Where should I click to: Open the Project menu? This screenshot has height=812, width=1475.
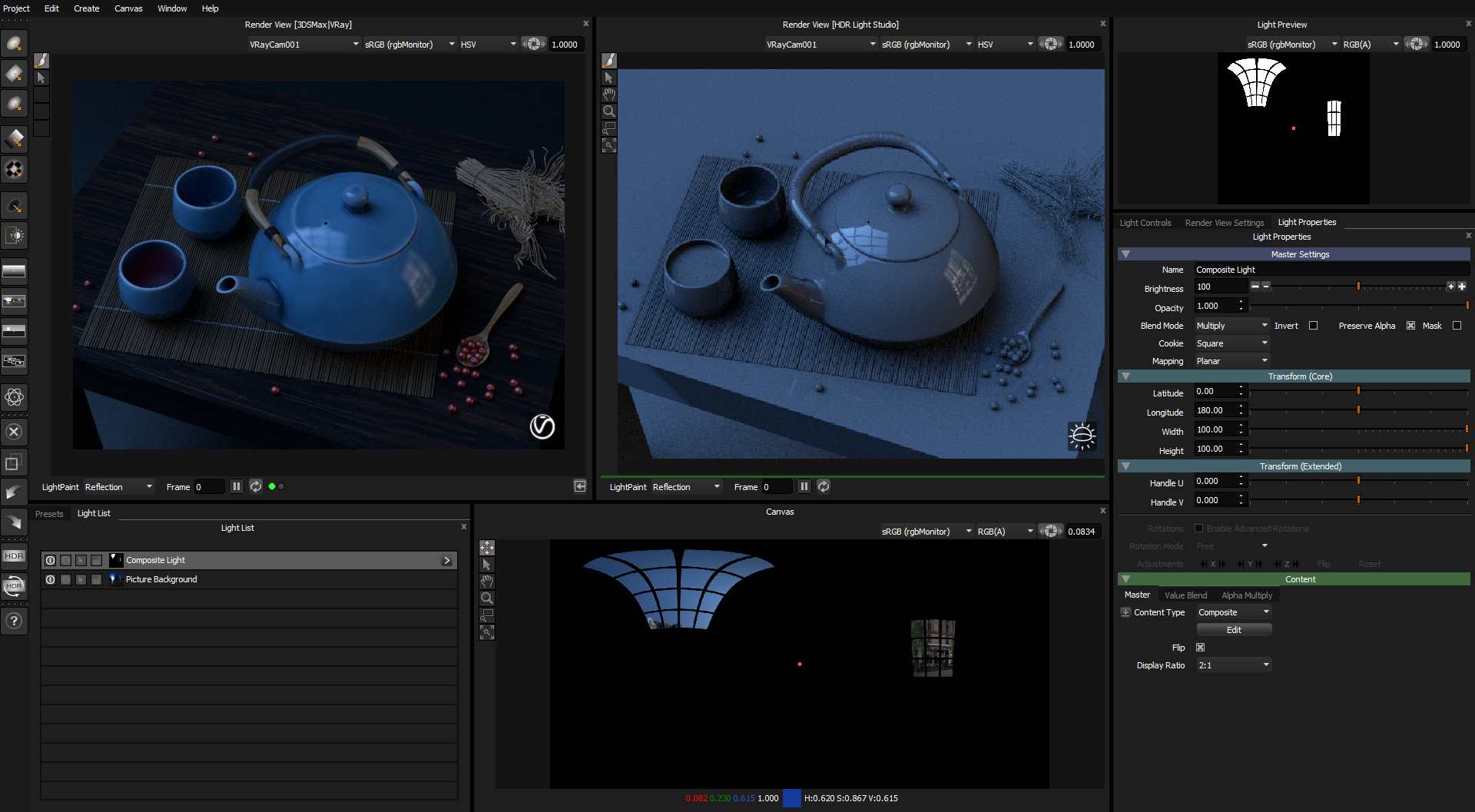point(16,8)
